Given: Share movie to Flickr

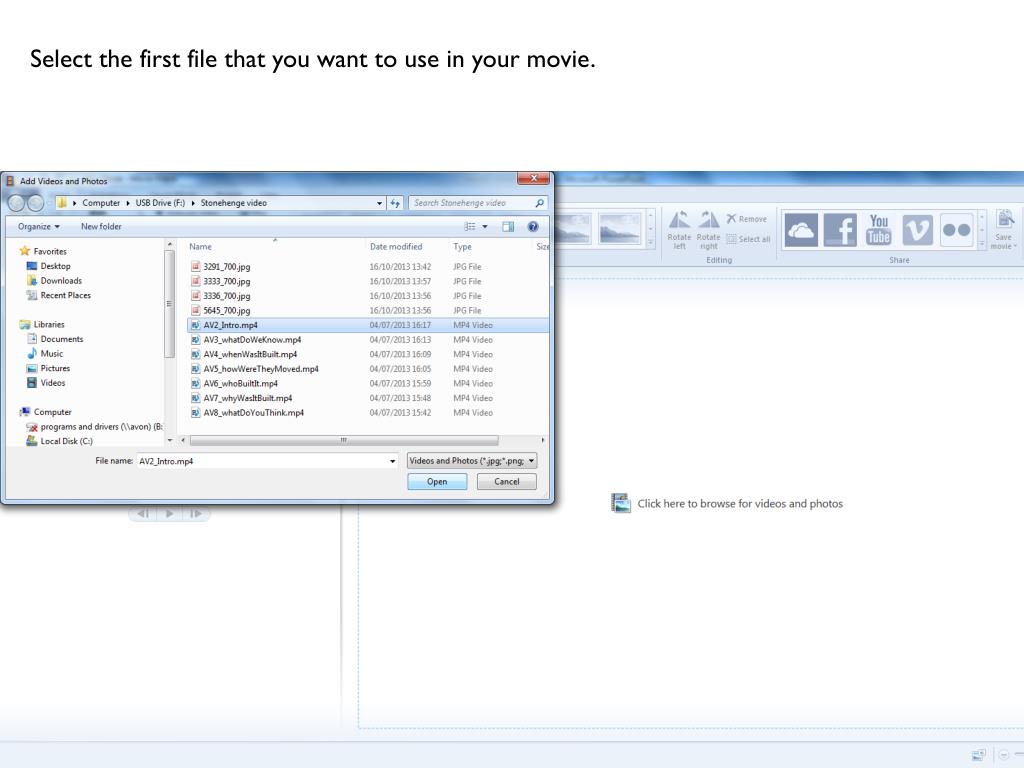Looking at the screenshot, I should pos(957,230).
